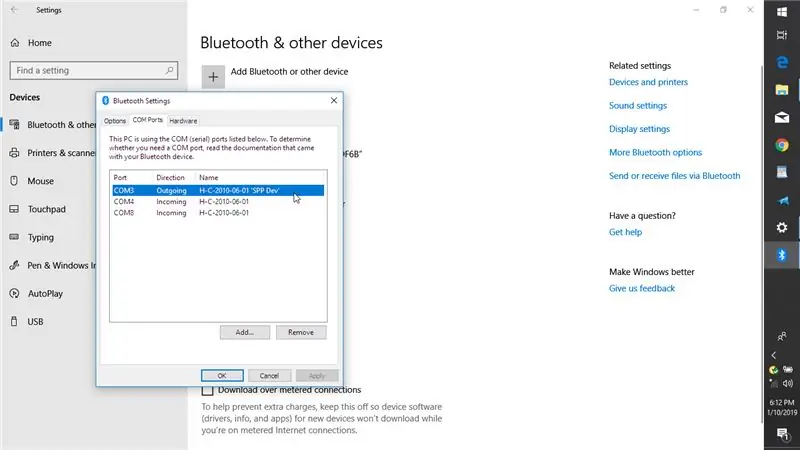
Task: Switch to the Options tab
Action: (x=115, y=121)
